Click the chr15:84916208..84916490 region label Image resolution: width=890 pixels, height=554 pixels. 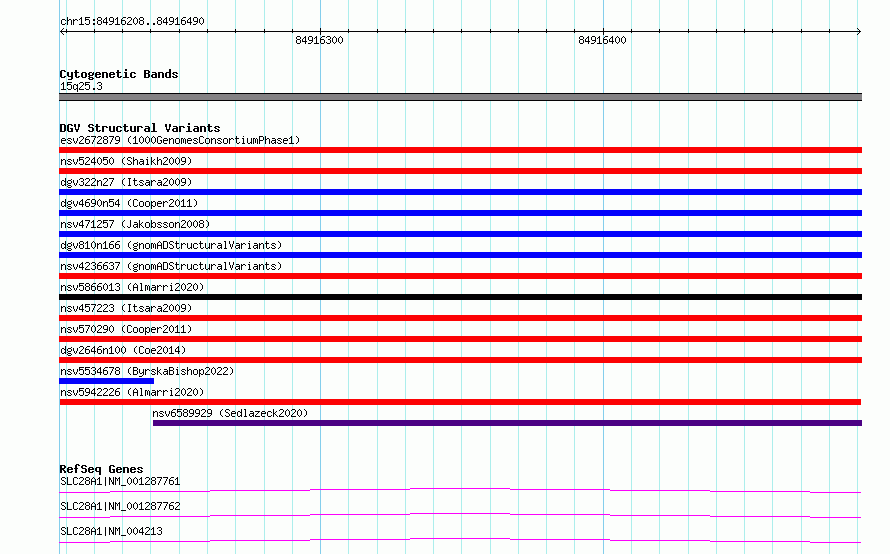(132, 21)
